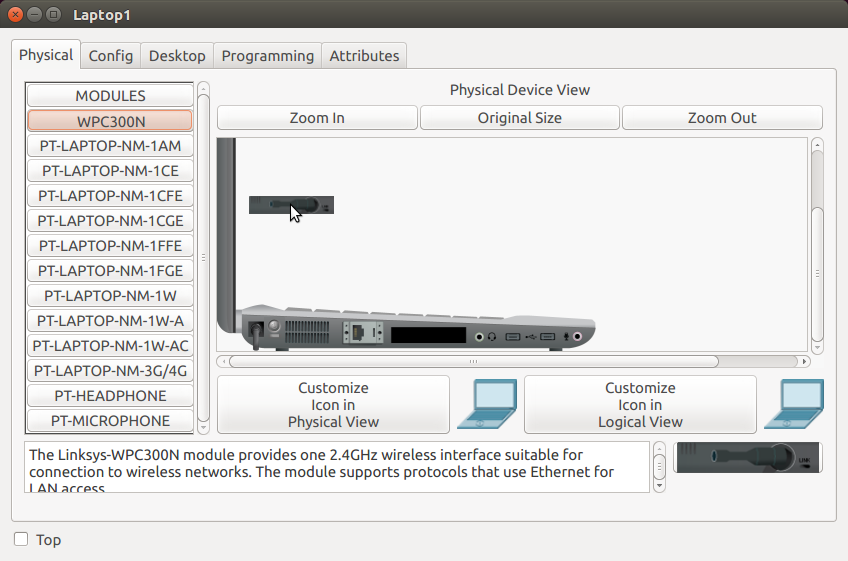Select the PT-LAPTOP-NM-3G/4G module
Screen dimensions: 848x561
click(x=110, y=371)
